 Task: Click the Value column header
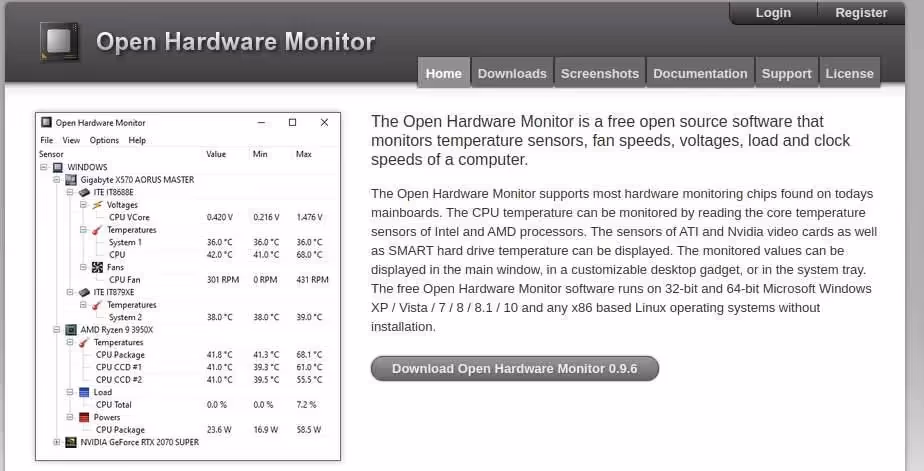(x=216, y=154)
